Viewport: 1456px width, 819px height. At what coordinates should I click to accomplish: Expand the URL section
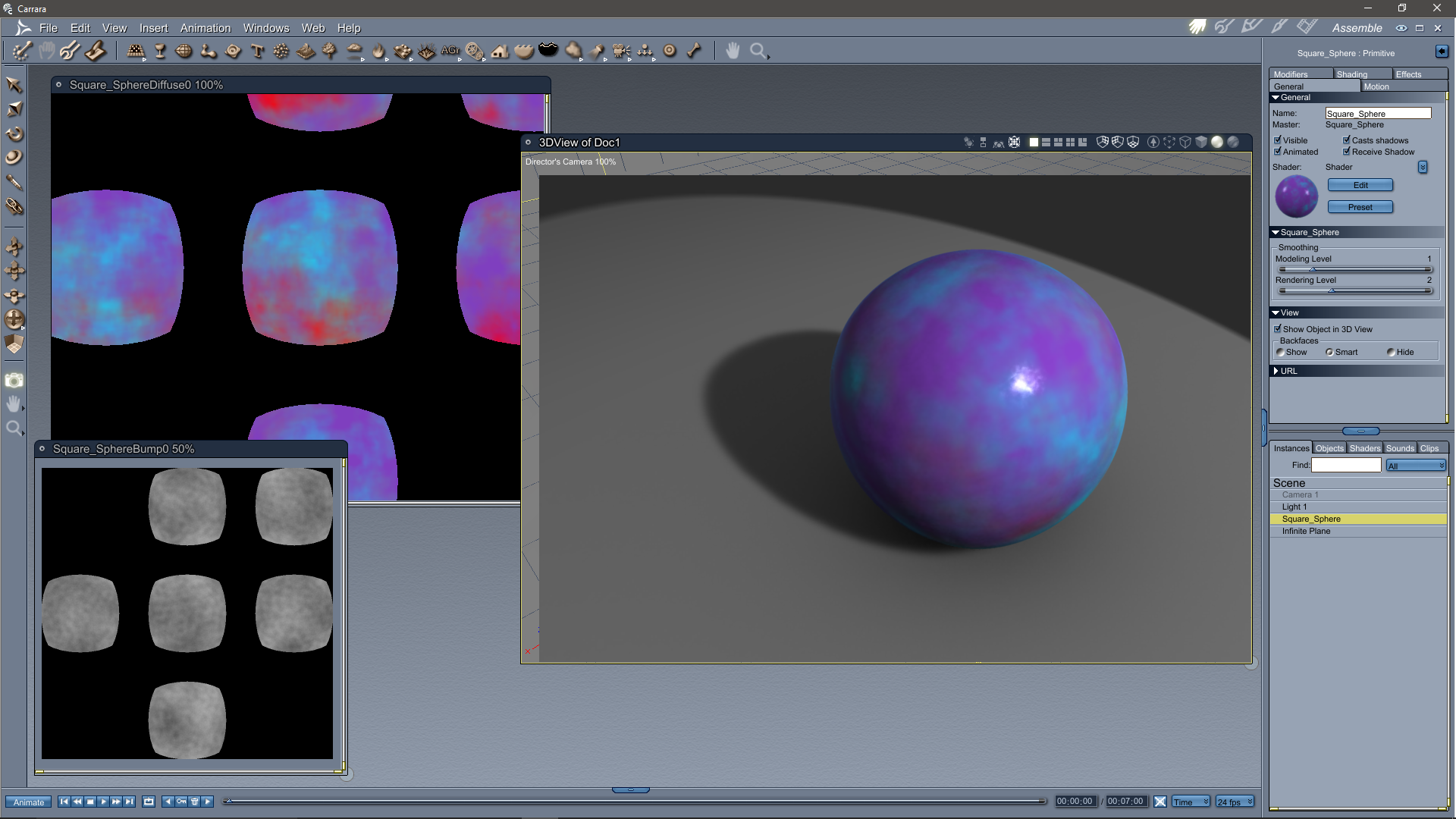(1276, 371)
